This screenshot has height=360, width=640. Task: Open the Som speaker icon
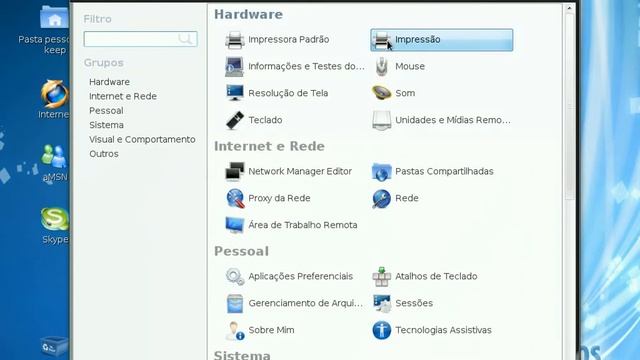(382, 93)
